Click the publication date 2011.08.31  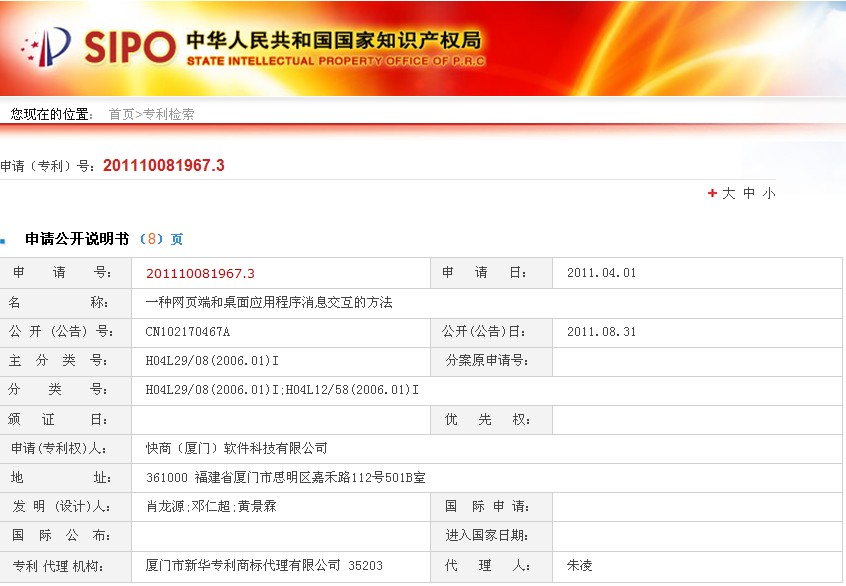click(601, 331)
